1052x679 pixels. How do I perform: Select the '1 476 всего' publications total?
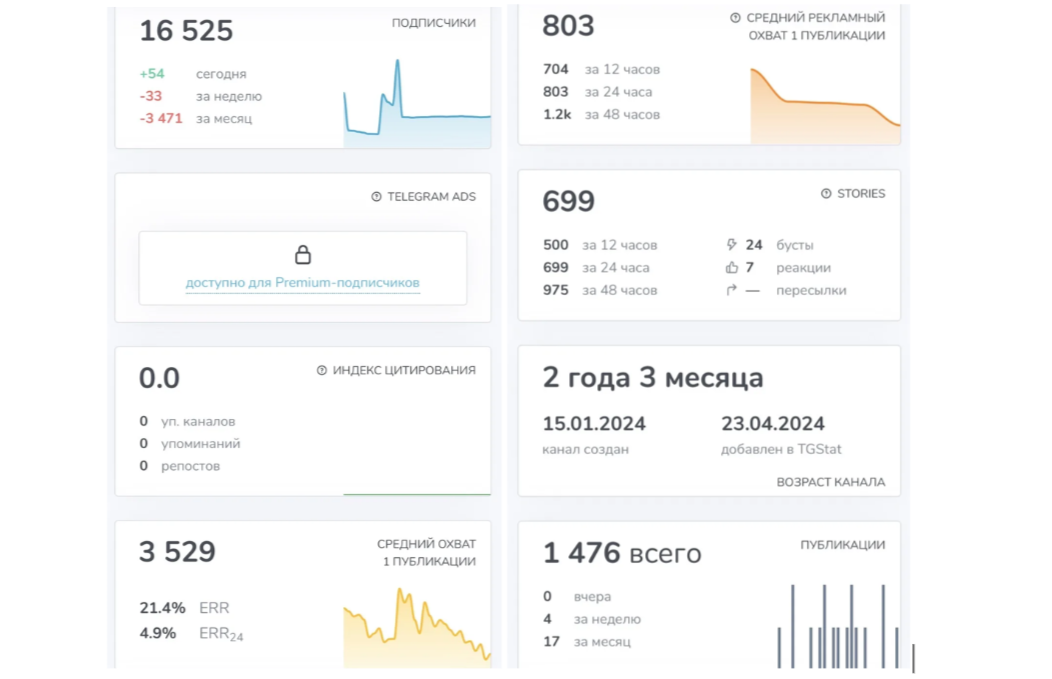(x=621, y=553)
